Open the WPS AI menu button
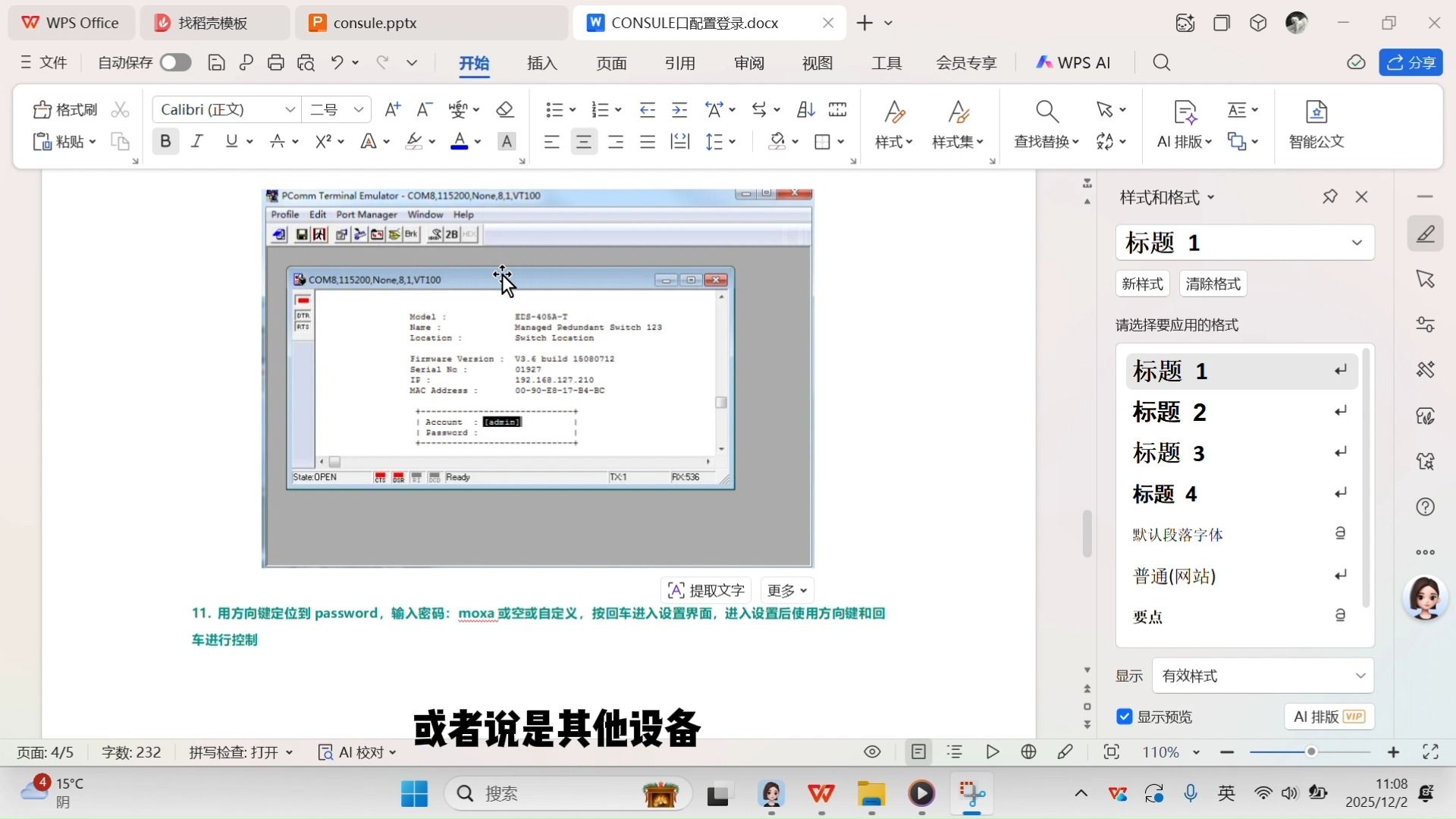Viewport: 1456px width, 819px height. (1073, 63)
